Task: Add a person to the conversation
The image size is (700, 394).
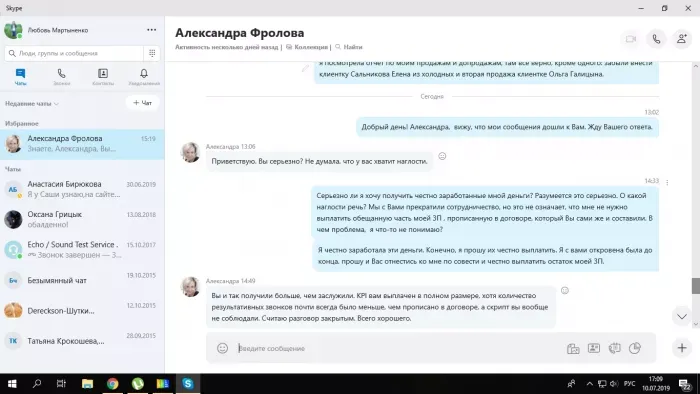Action: [x=681, y=39]
